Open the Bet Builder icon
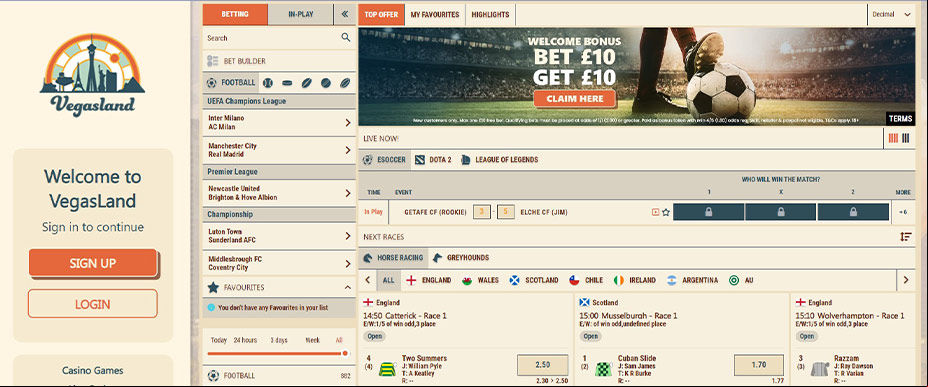 click(x=213, y=61)
